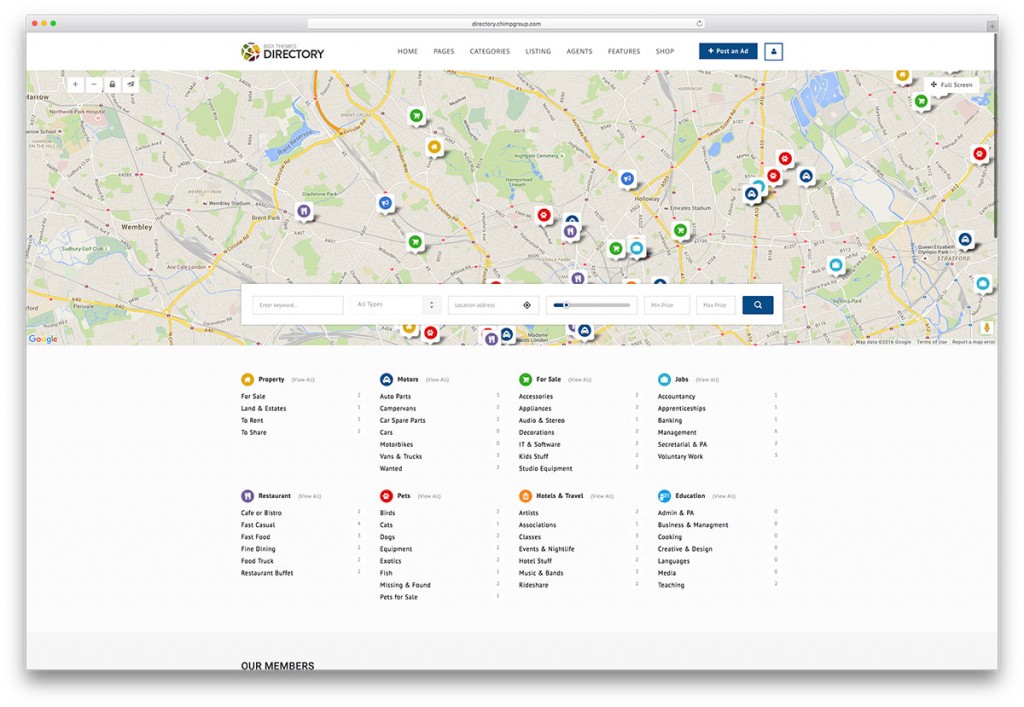Viewport: 1024px width, 707px height.
Task: Open the PAGES menu
Action: [443, 51]
